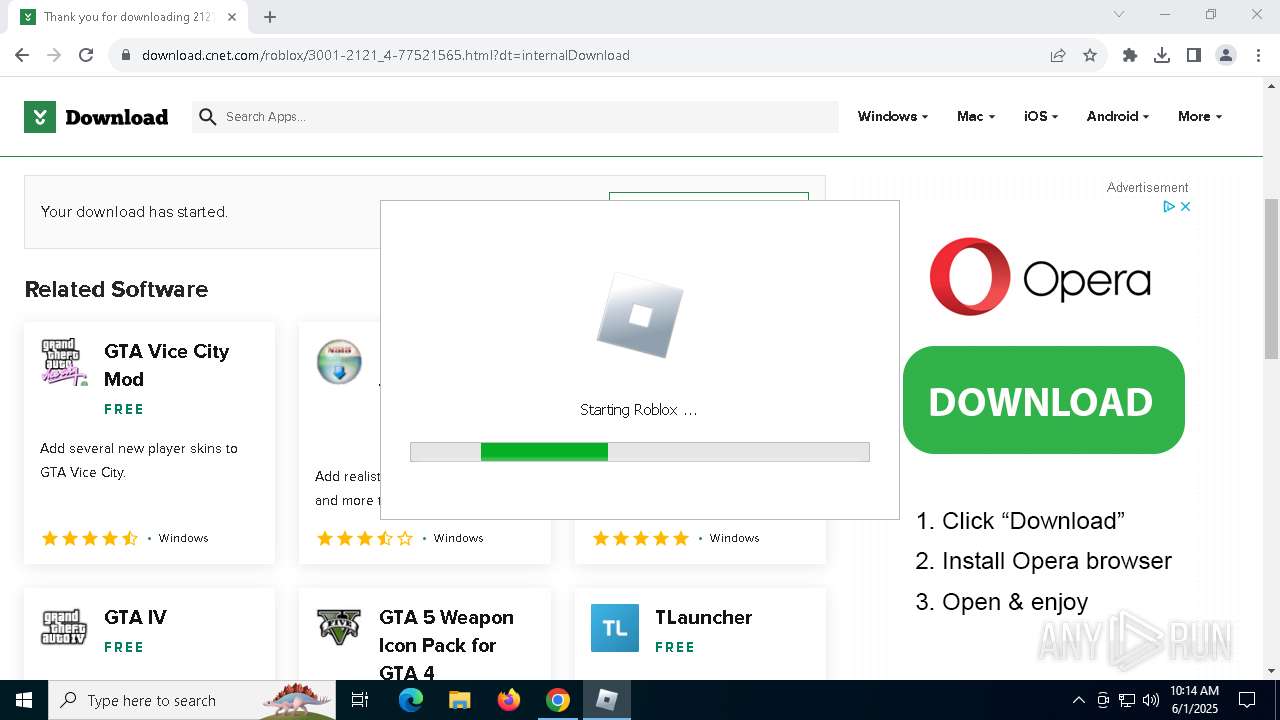1280x720 pixels.
Task: Switch to Chrome on the taskbar
Action: click(558, 700)
